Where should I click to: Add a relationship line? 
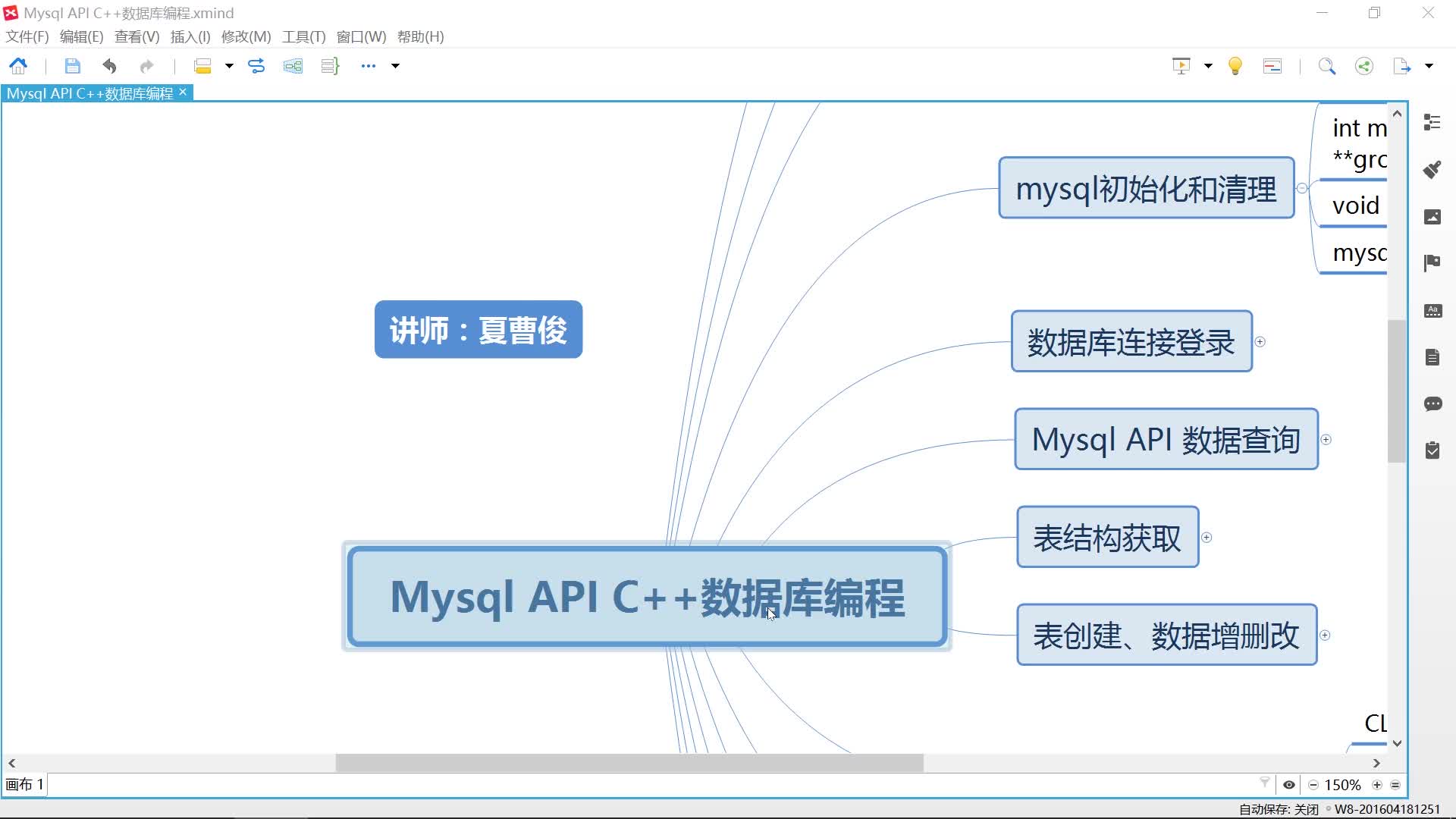point(256,66)
